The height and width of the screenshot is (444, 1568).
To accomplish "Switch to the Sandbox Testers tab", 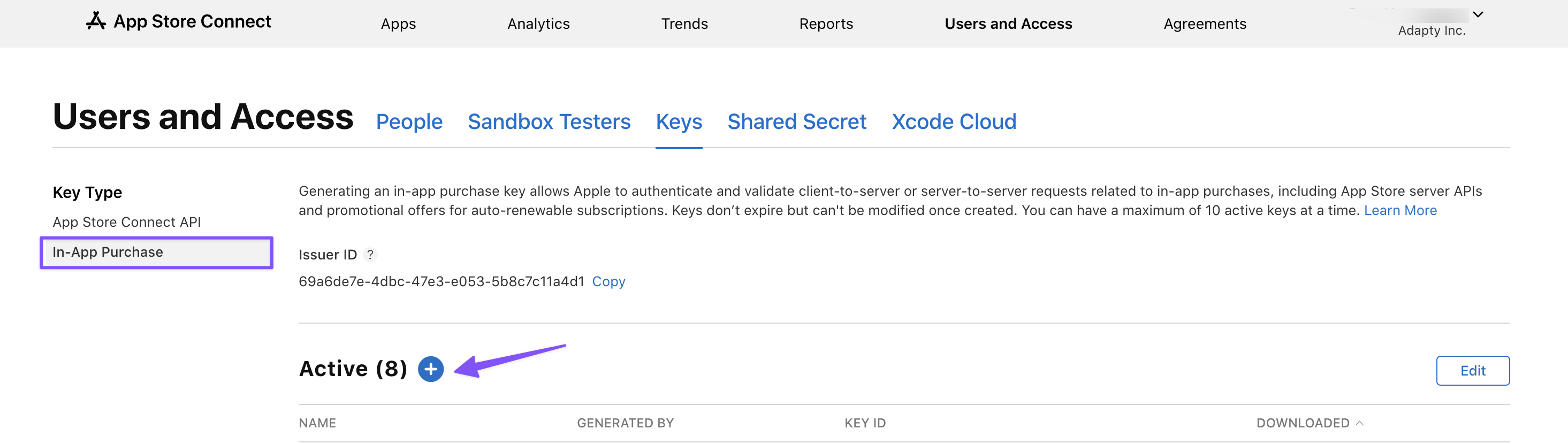I will (549, 121).
